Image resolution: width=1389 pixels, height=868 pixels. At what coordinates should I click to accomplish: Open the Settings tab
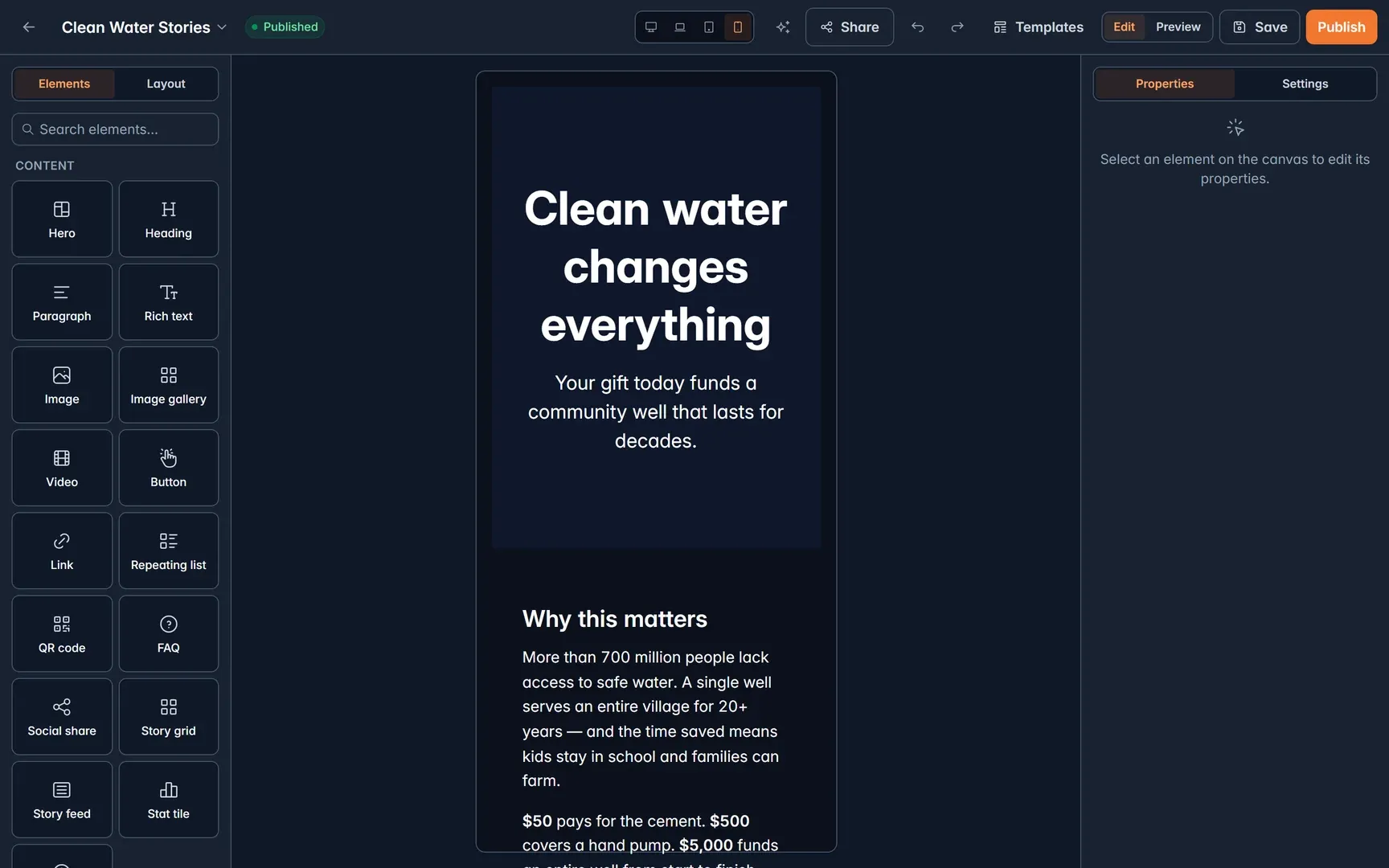tap(1305, 84)
